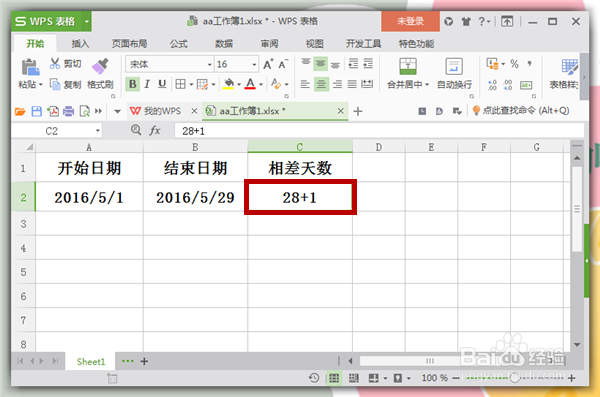
Task: Open the 表格样式 table style icon
Action: [x=569, y=67]
